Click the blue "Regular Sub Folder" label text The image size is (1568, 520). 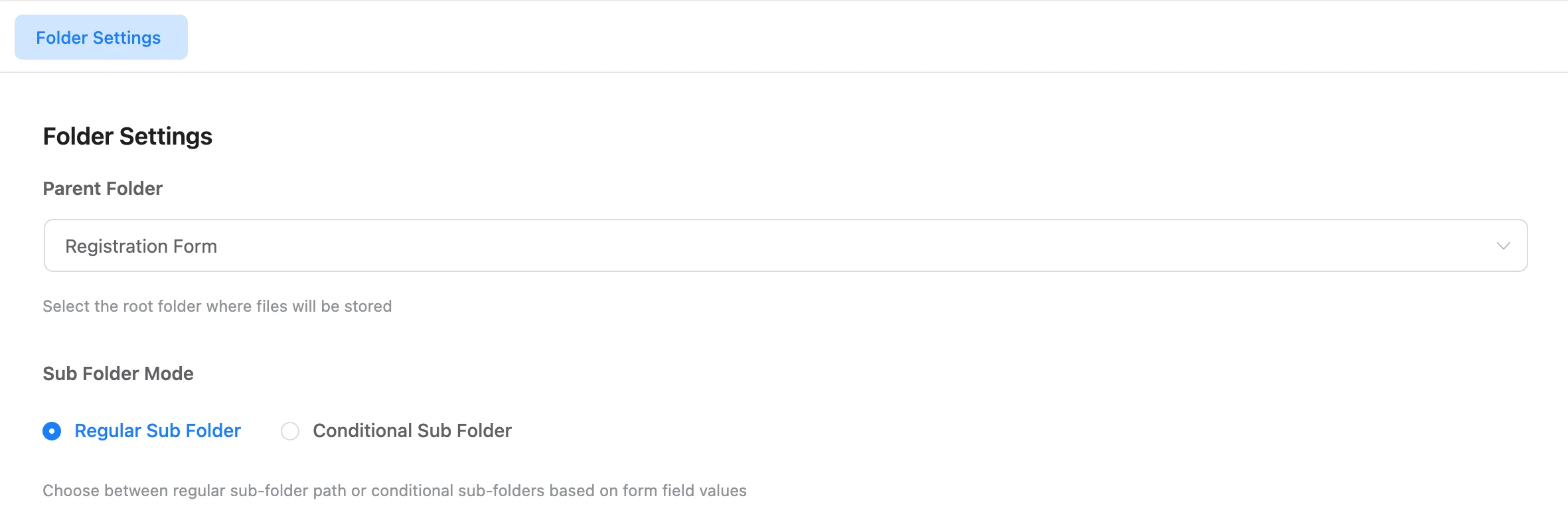[157, 431]
